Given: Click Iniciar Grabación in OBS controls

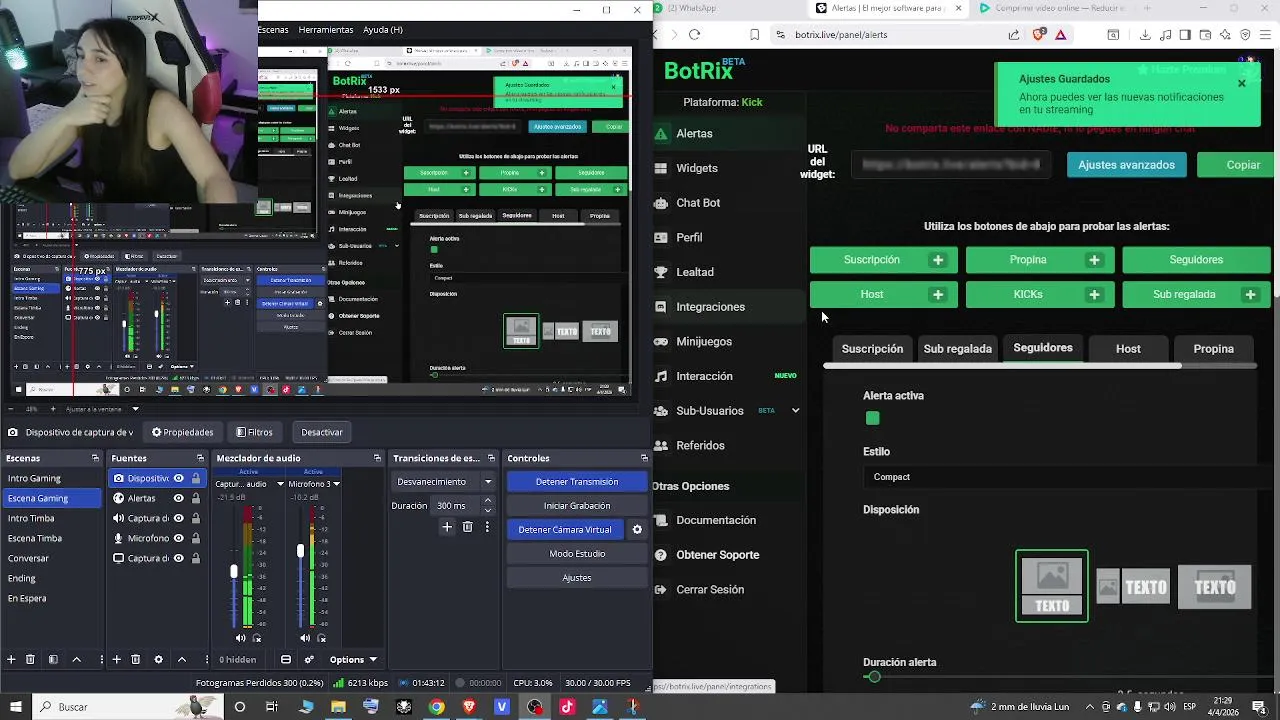Looking at the screenshot, I should [x=577, y=506].
